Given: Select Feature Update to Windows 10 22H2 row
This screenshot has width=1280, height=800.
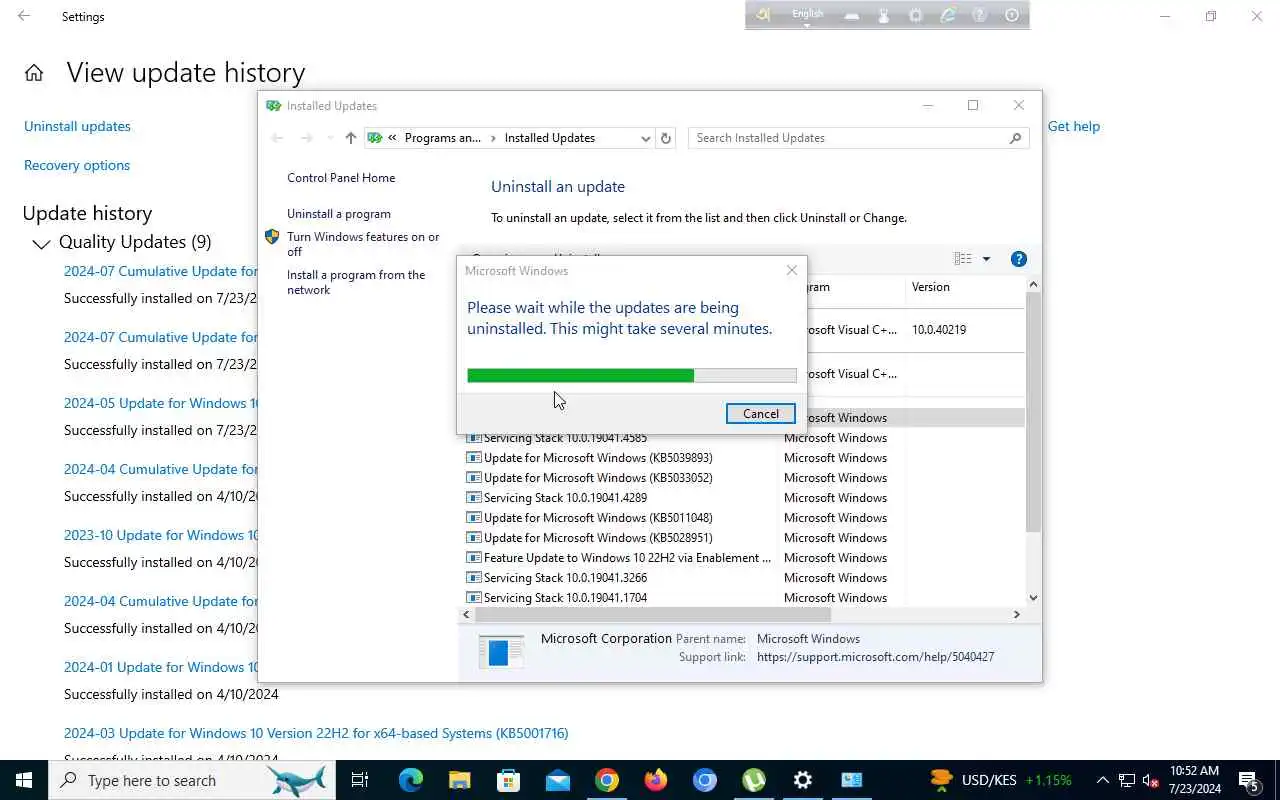Looking at the screenshot, I should [x=745, y=558].
